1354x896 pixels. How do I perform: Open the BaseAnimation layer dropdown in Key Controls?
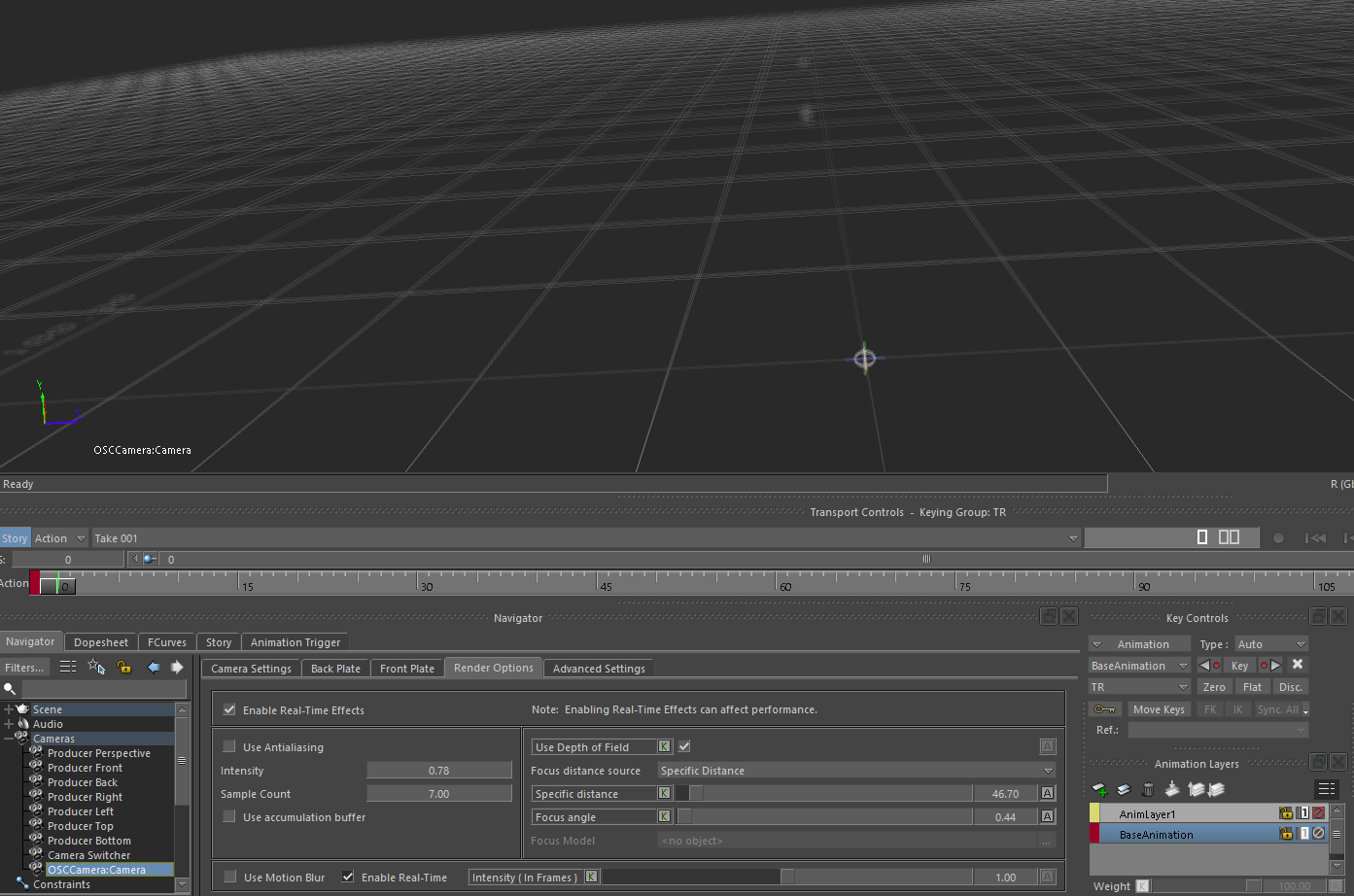tap(1139, 666)
